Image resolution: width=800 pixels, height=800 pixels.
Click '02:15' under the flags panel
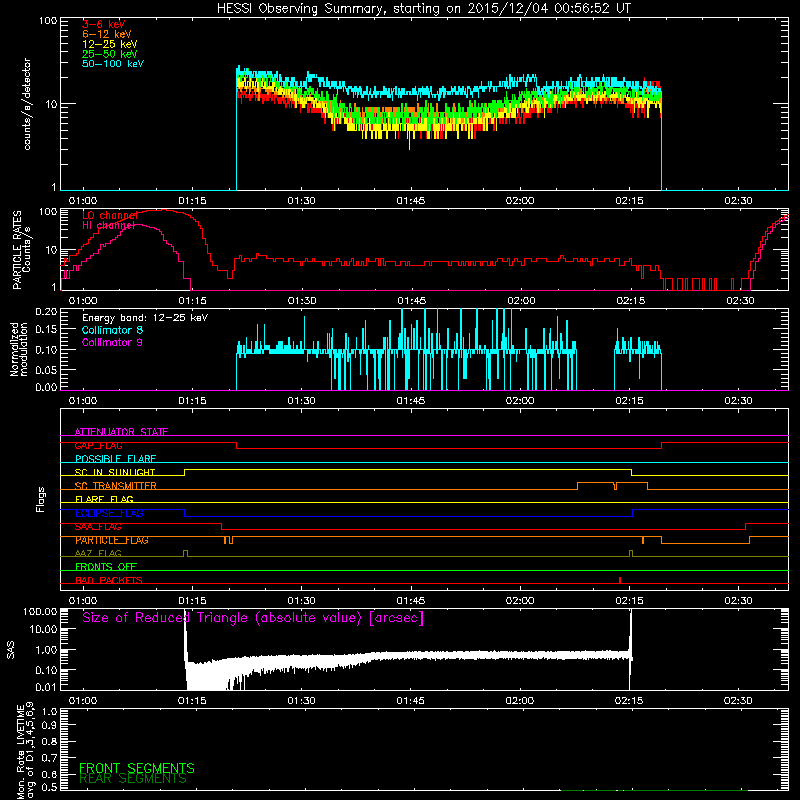click(630, 601)
